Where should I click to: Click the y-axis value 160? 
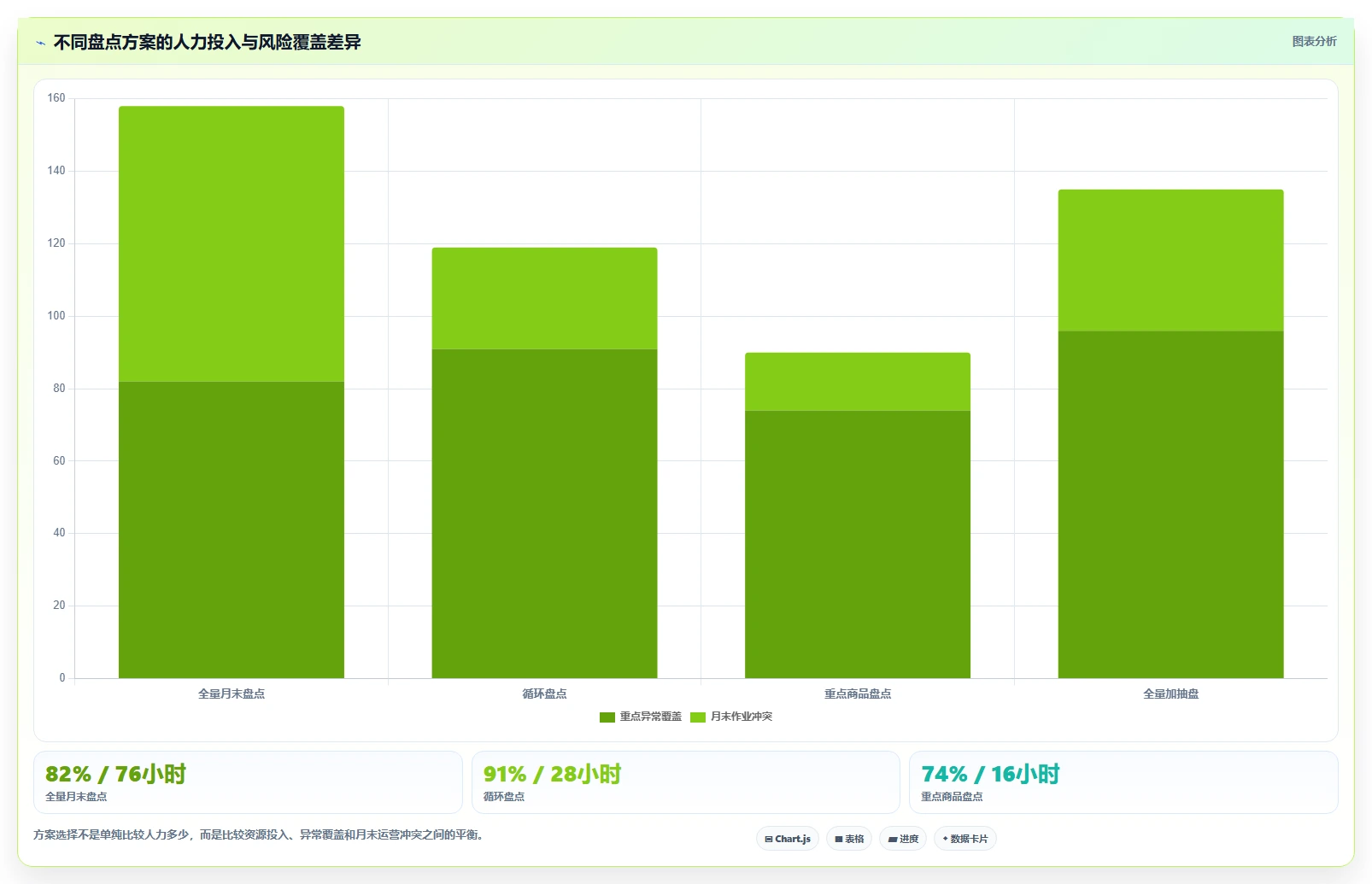56,98
